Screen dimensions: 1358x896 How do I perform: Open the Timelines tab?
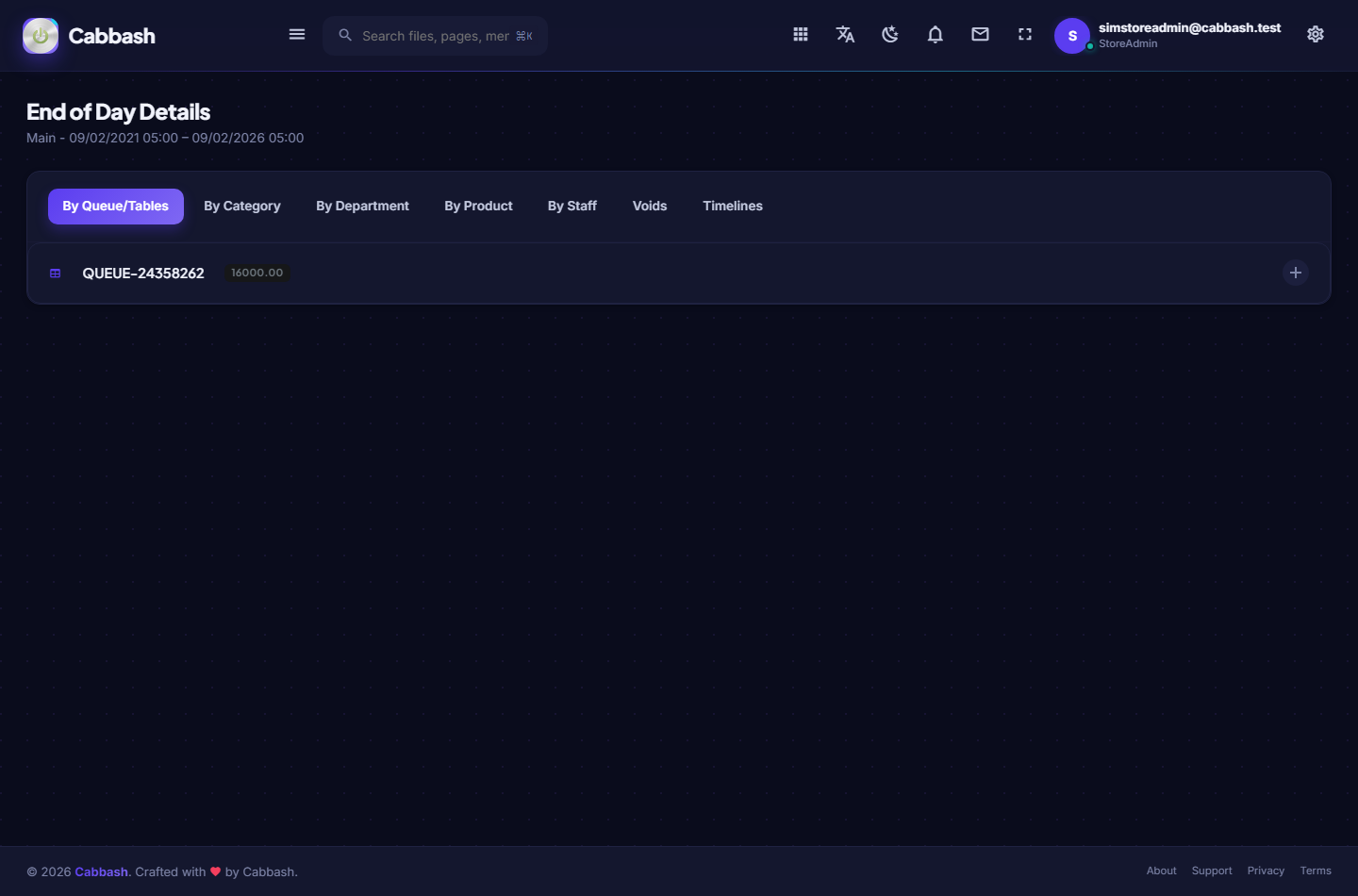(x=733, y=207)
